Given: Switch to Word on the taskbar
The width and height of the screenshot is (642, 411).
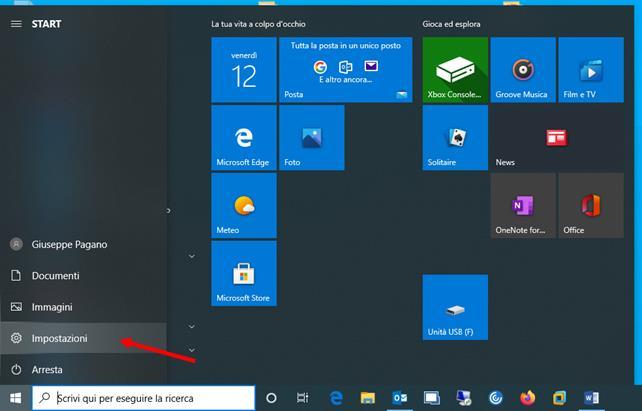Looking at the screenshot, I should coord(592,398).
